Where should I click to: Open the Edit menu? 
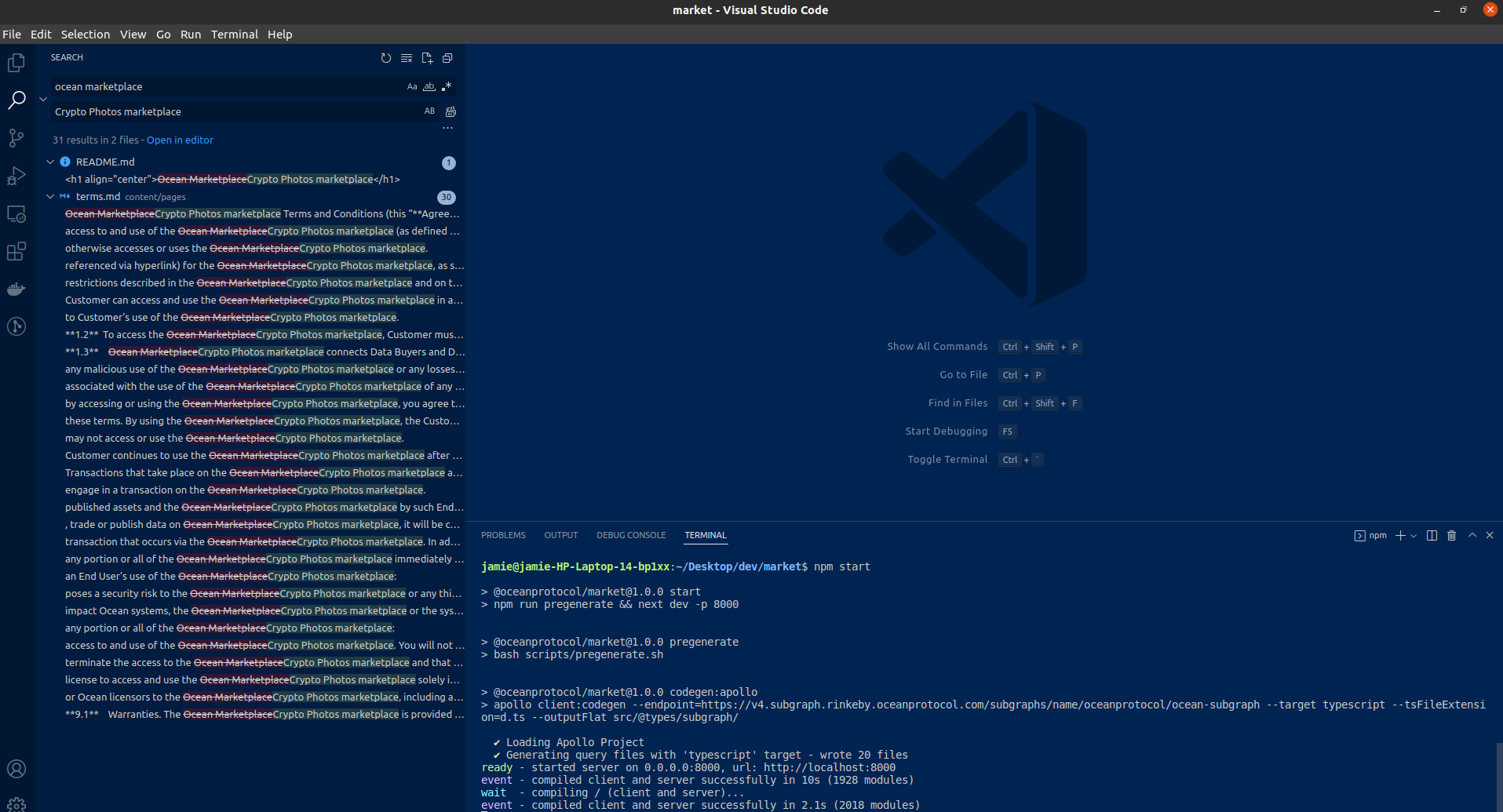tap(41, 34)
